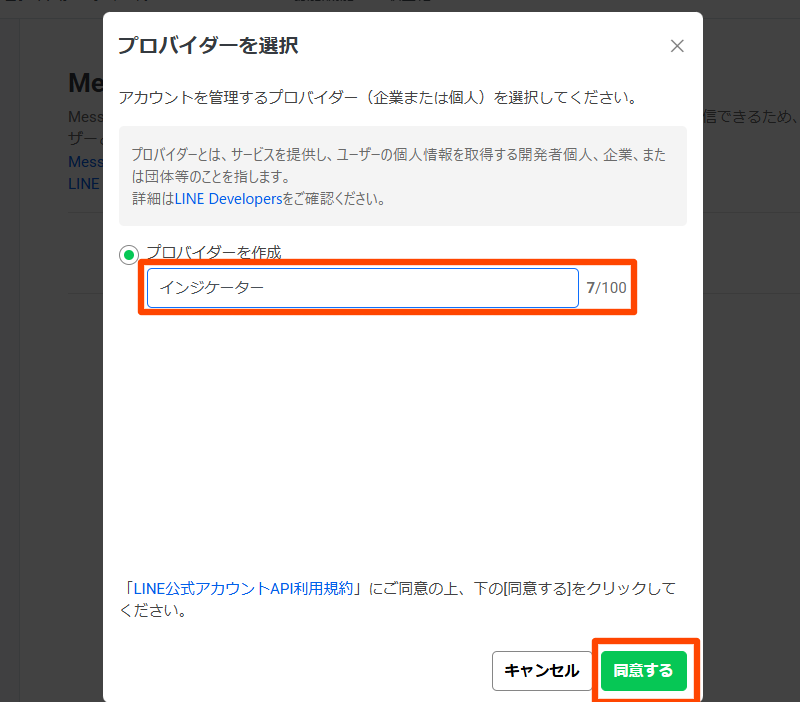Click the にご同意の上 agreement notice text
800x702 pixels.
point(397,599)
